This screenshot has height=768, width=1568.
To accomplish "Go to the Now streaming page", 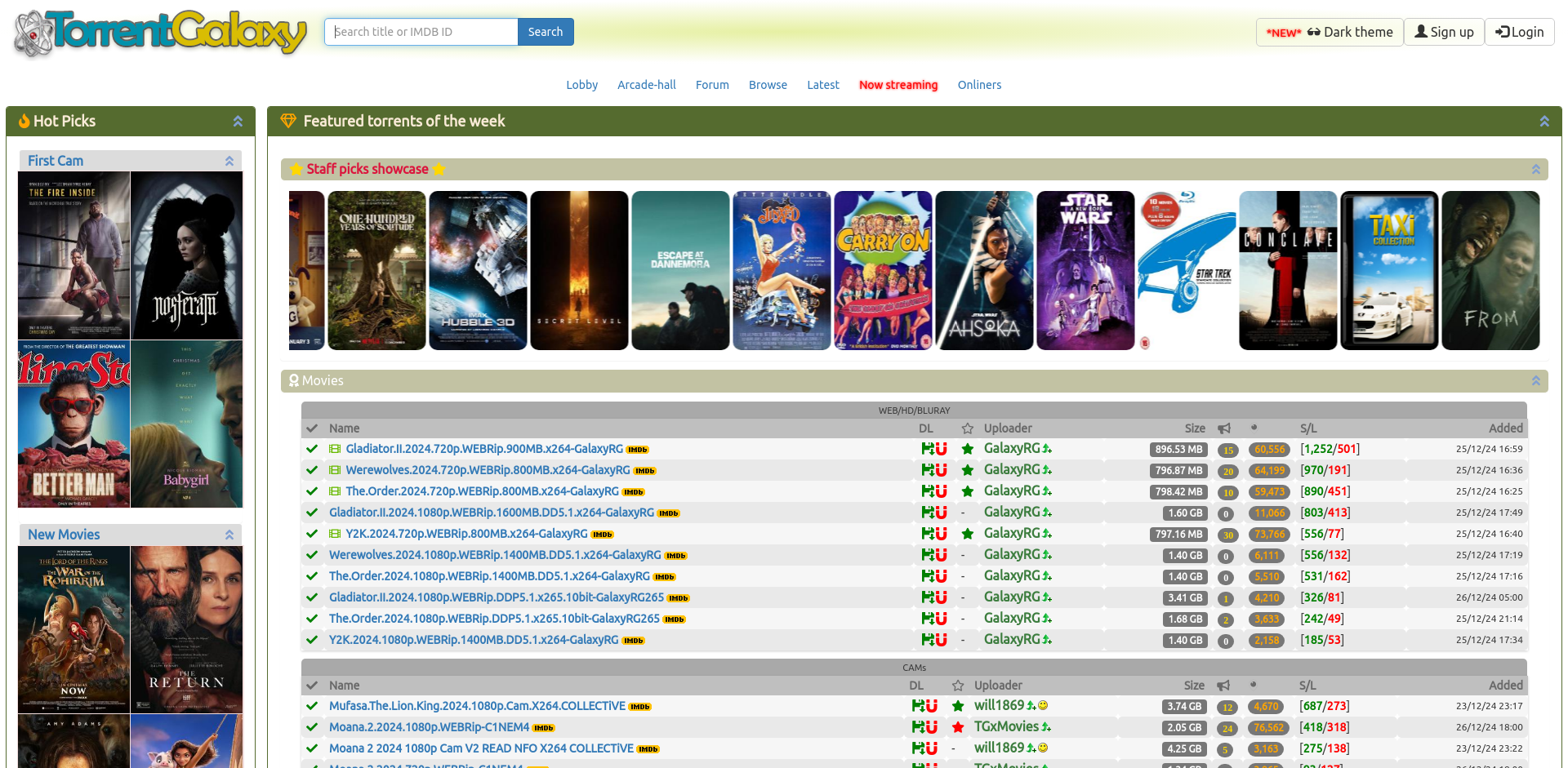I will click(x=898, y=85).
